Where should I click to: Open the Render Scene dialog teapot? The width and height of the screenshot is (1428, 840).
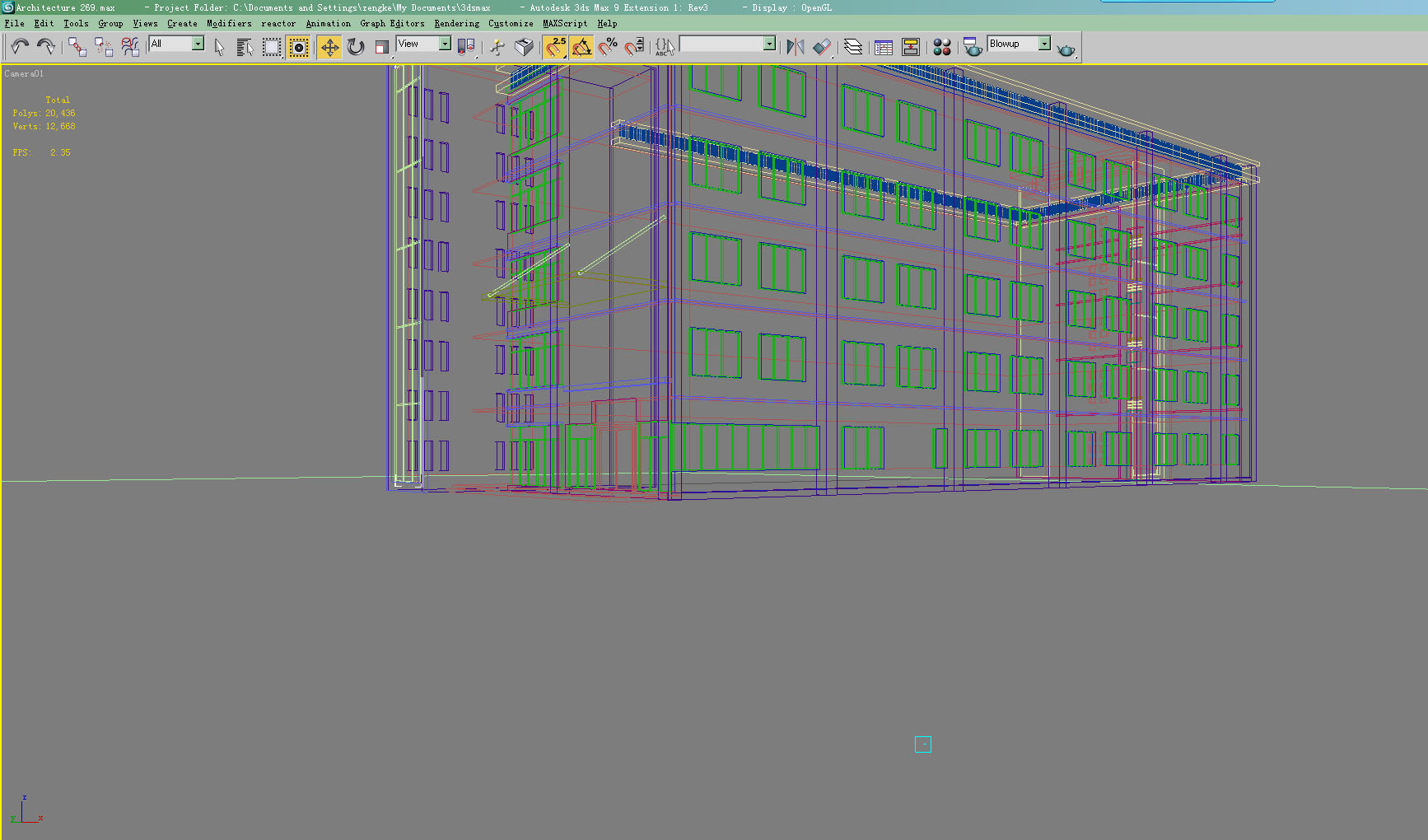point(973,47)
